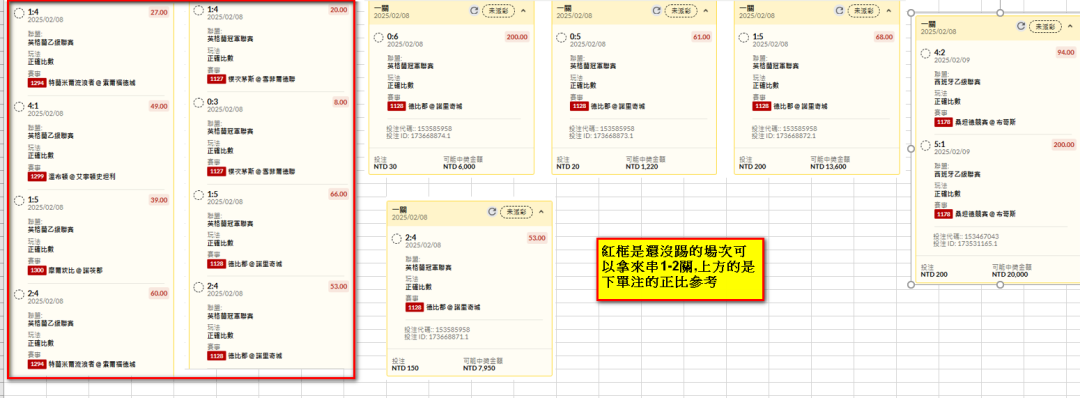Screen dimensions: 1080x398
Task: Click the status pill on the 4:2 slip
Action: [1046, 26]
